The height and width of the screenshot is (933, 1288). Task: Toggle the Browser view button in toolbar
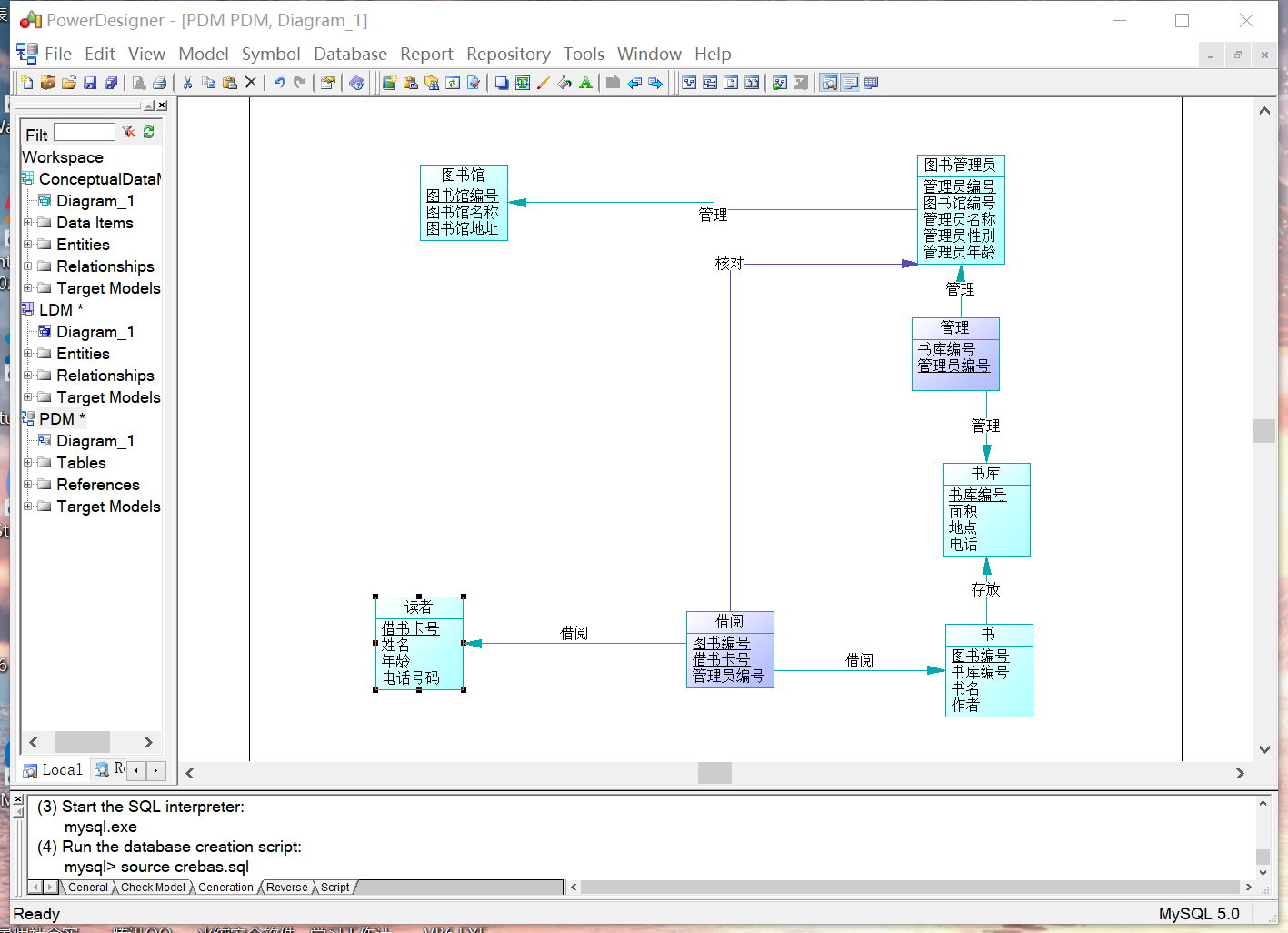click(x=829, y=83)
